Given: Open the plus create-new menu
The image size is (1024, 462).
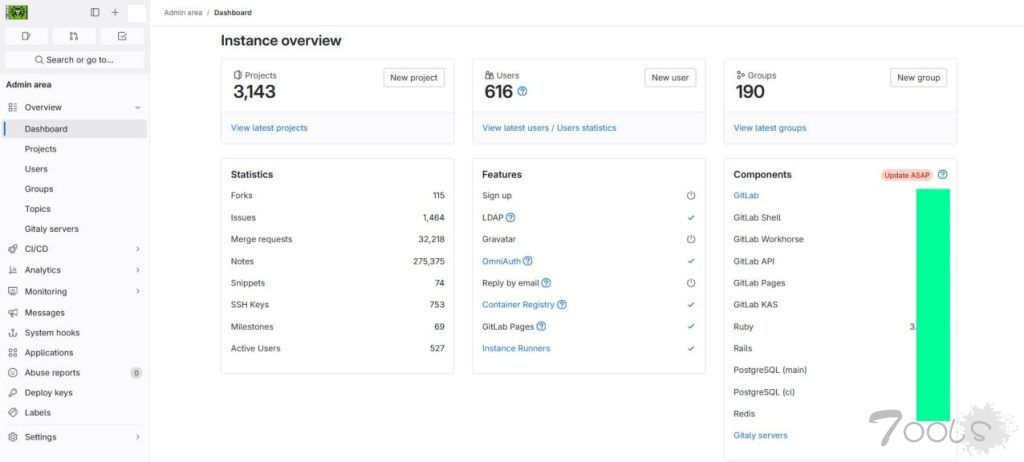Looking at the screenshot, I should [115, 12].
